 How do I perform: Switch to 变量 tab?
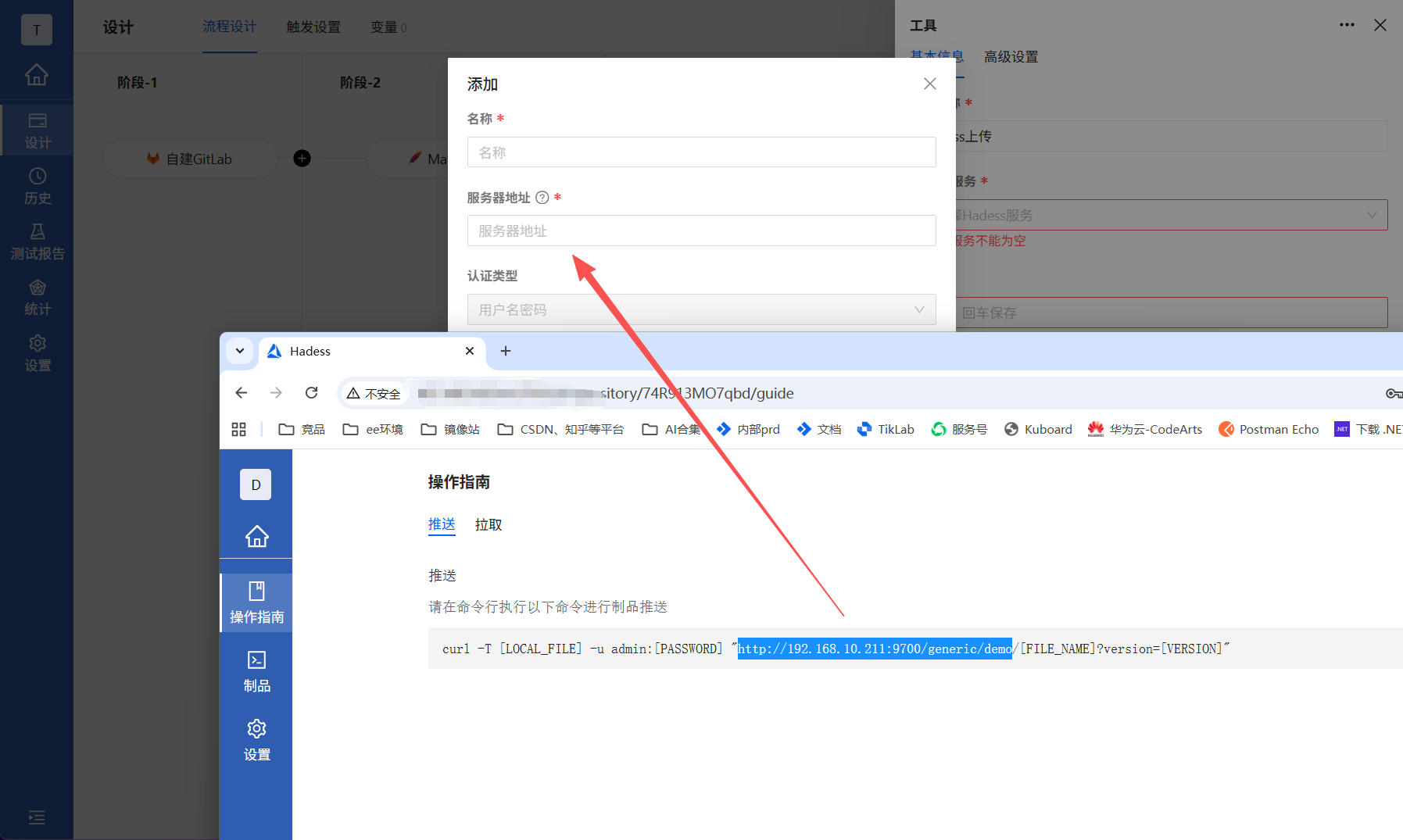tap(388, 27)
